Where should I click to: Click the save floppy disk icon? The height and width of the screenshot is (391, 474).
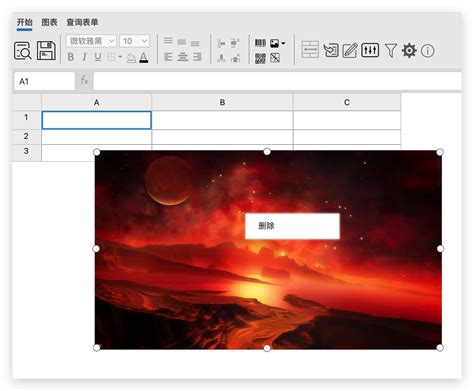pos(46,51)
